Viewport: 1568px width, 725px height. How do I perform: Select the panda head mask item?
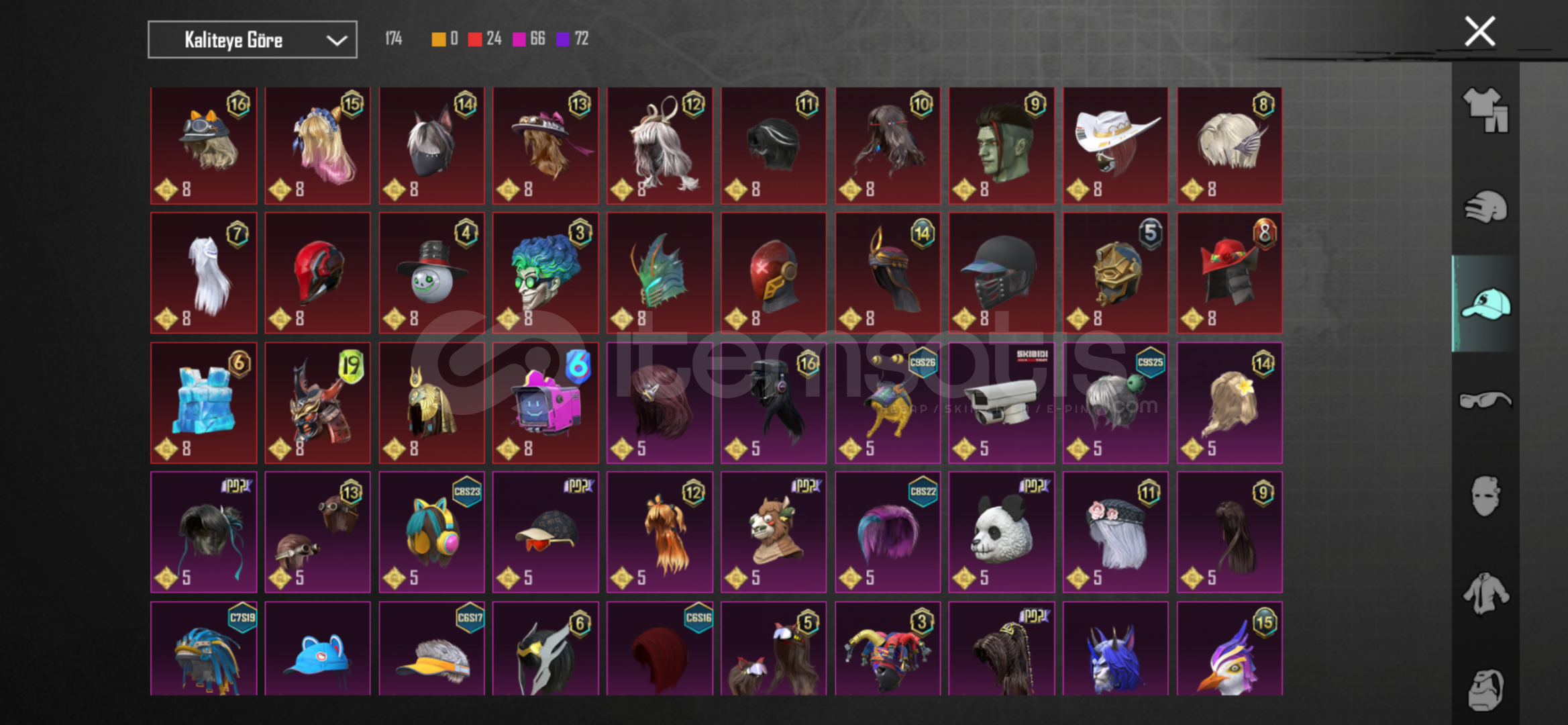(1001, 532)
